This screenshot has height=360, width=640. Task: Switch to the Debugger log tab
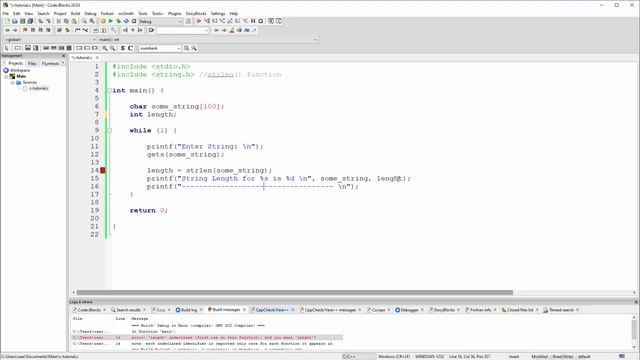[x=407, y=310]
